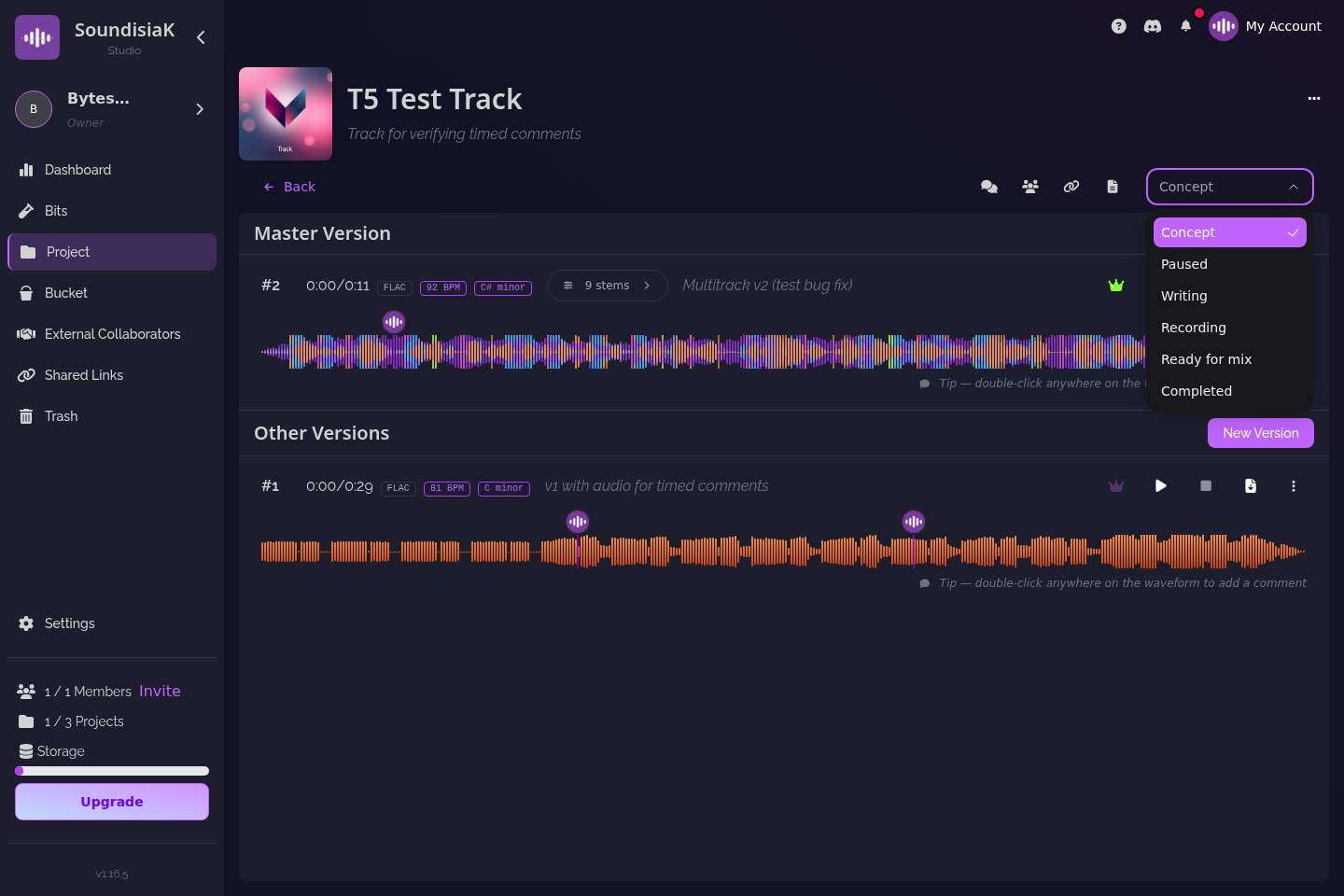Image resolution: width=1344 pixels, height=896 pixels.
Task: Open the track notes document icon
Action: pos(1113,187)
